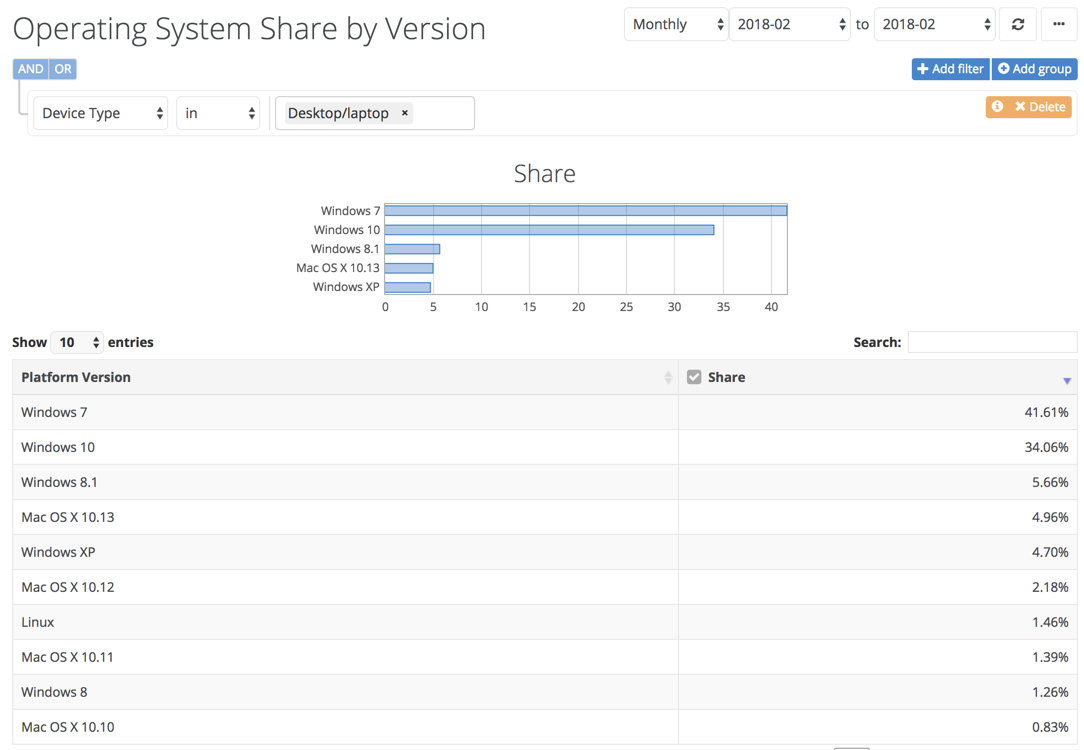
Task: Open the Monthly frequency dropdown
Action: [x=676, y=23]
